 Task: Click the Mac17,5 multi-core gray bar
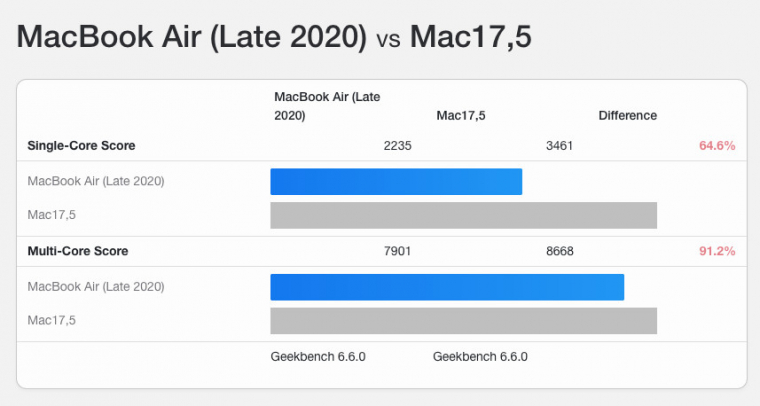coord(463,320)
